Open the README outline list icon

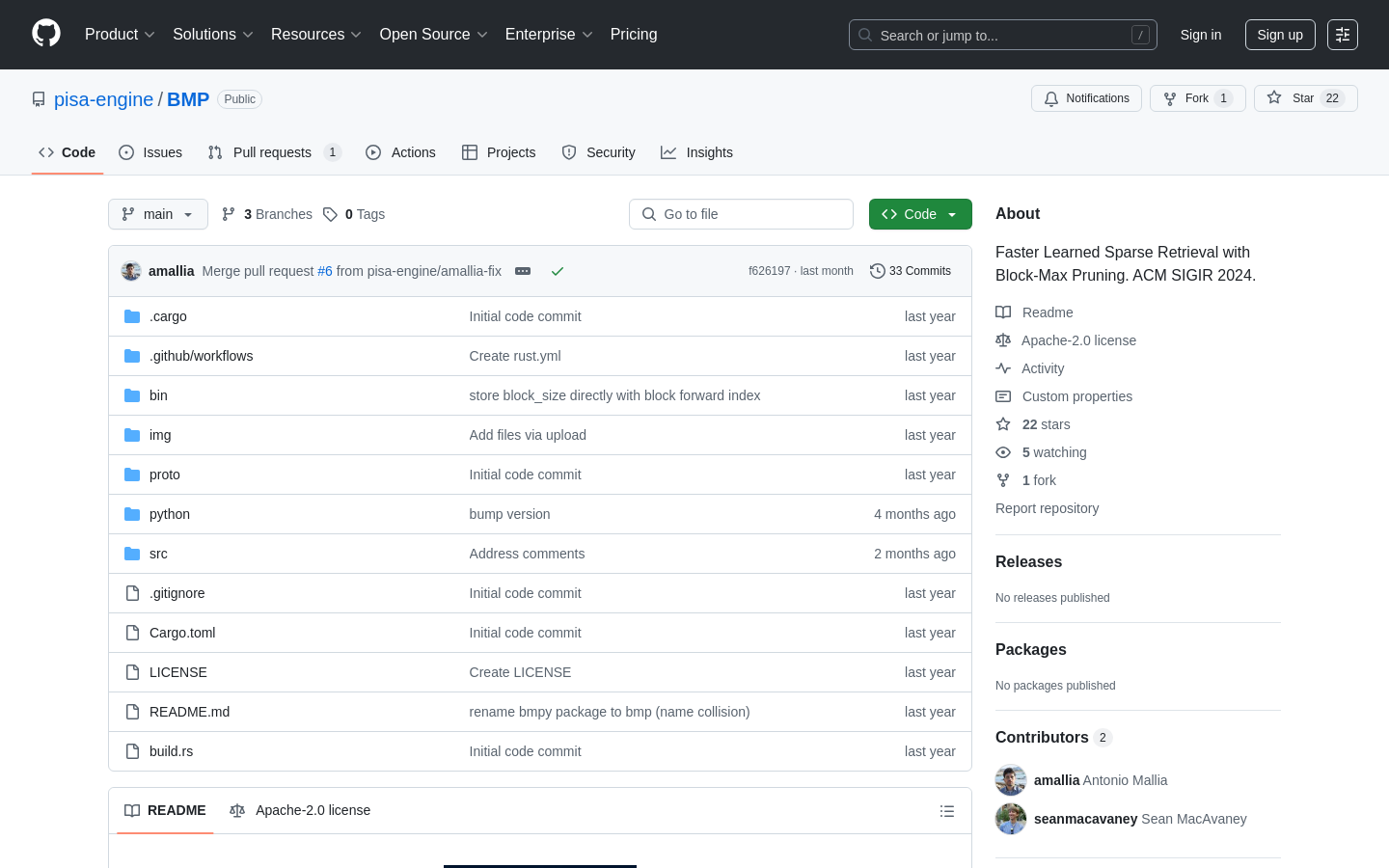(947, 811)
